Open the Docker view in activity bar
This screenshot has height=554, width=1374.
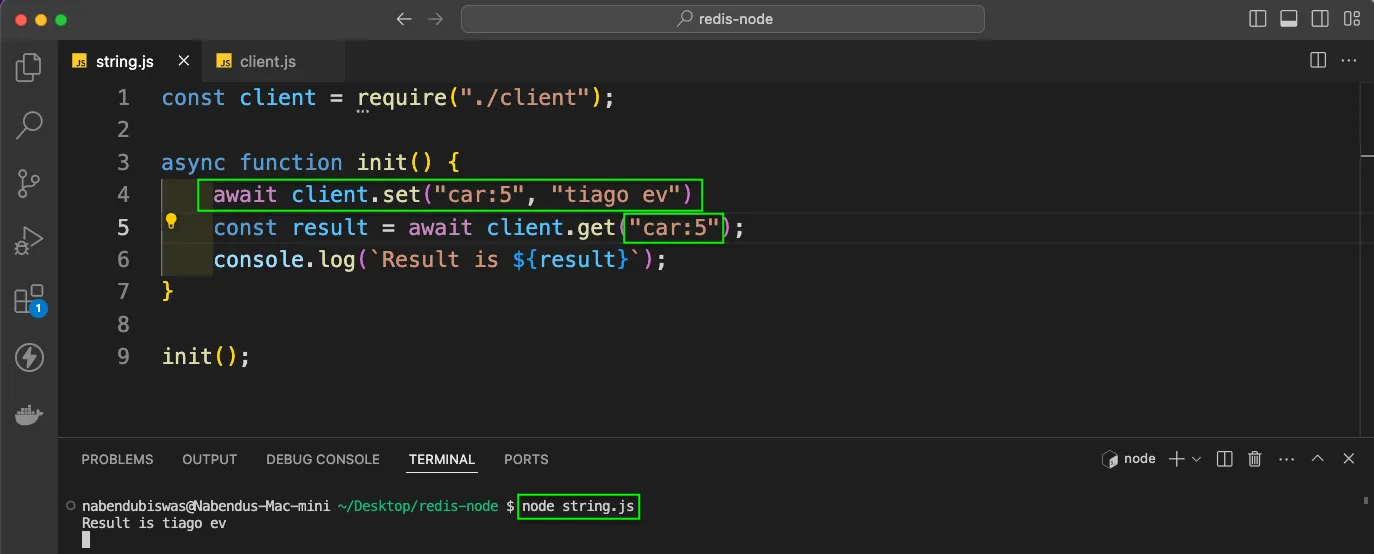(x=29, y=415)
